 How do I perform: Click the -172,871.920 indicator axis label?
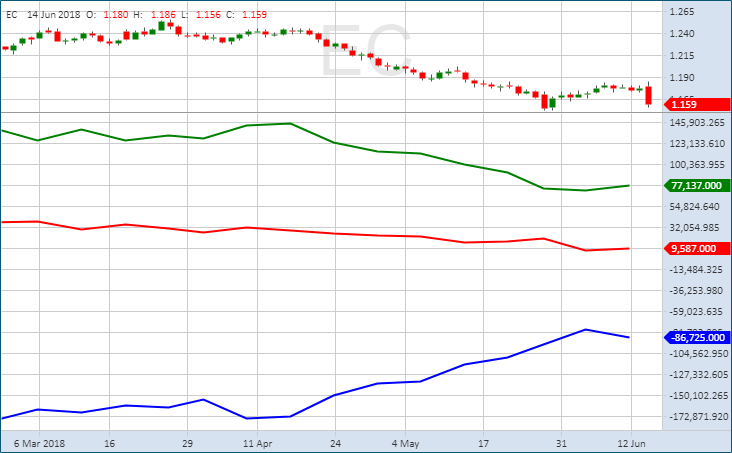[x=696, y=416]
